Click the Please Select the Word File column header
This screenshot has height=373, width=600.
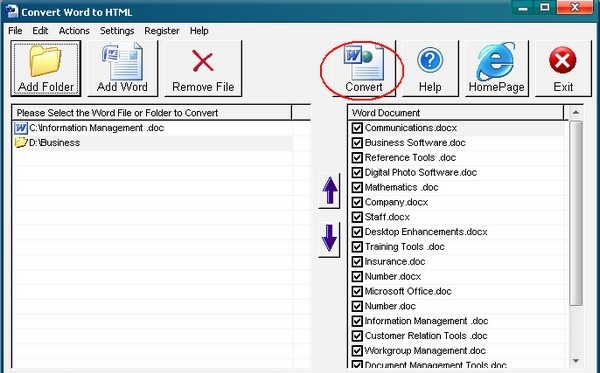coord(152,113)
